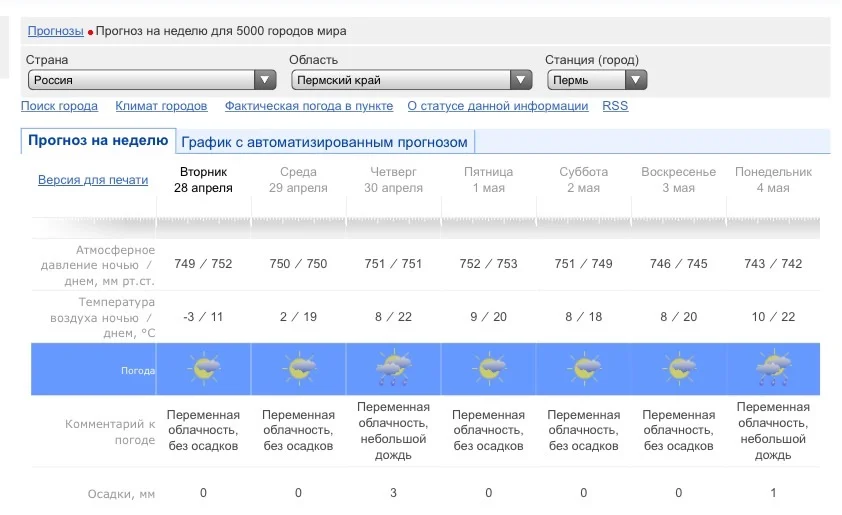
Task: Open the Климат городов link
Action: click(x=161, y=106)
